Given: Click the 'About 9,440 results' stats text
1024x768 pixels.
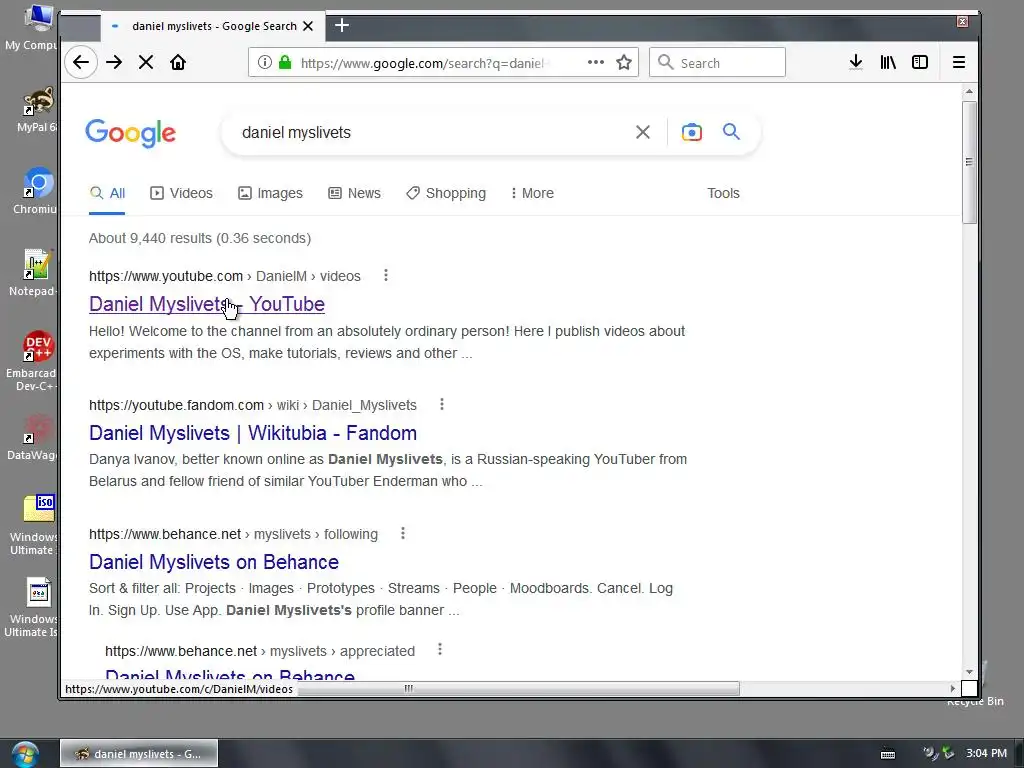Looking at the screenshot, I should click(x=200, y=238).
